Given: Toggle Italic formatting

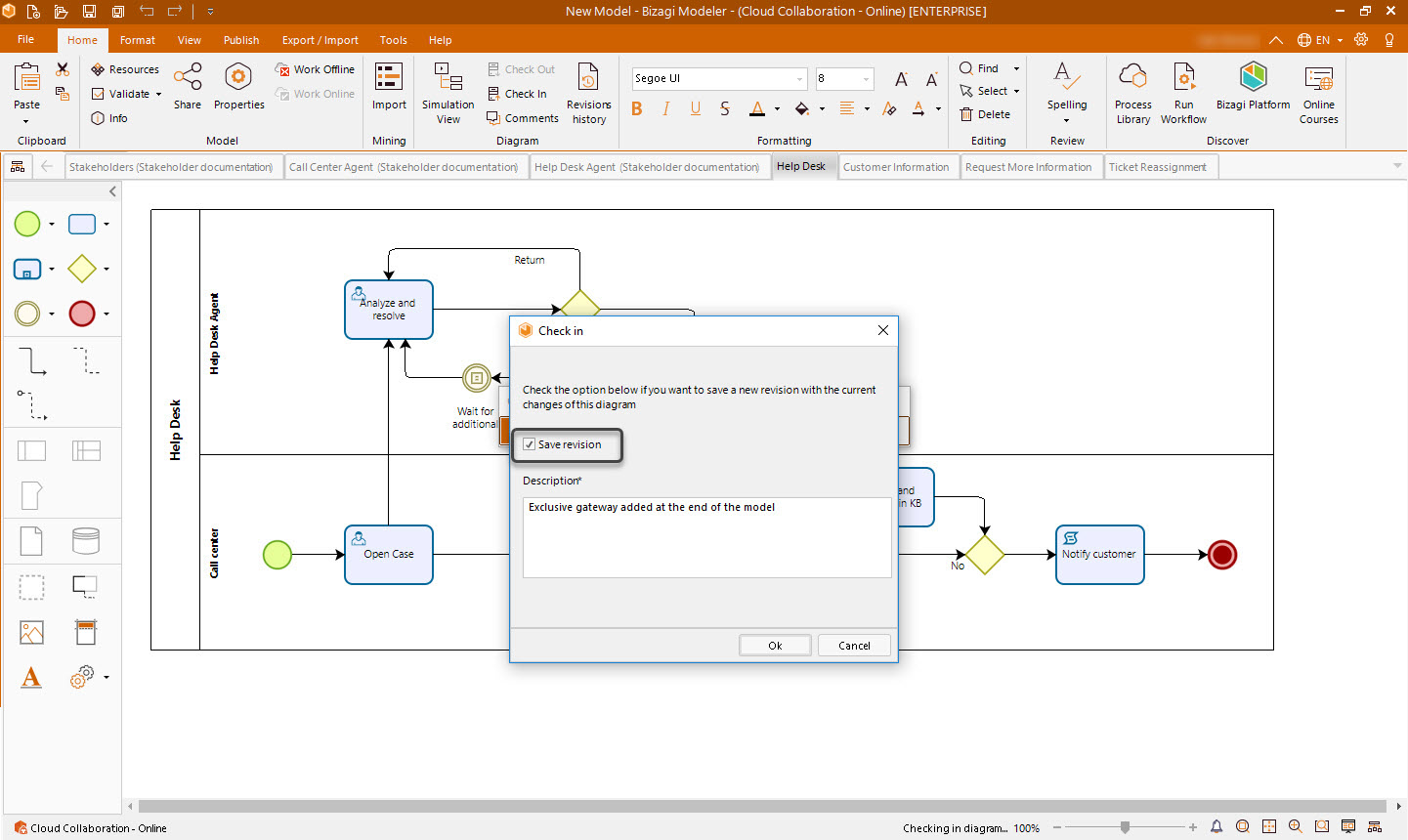Looking at the screenshot, I should 666,108.
